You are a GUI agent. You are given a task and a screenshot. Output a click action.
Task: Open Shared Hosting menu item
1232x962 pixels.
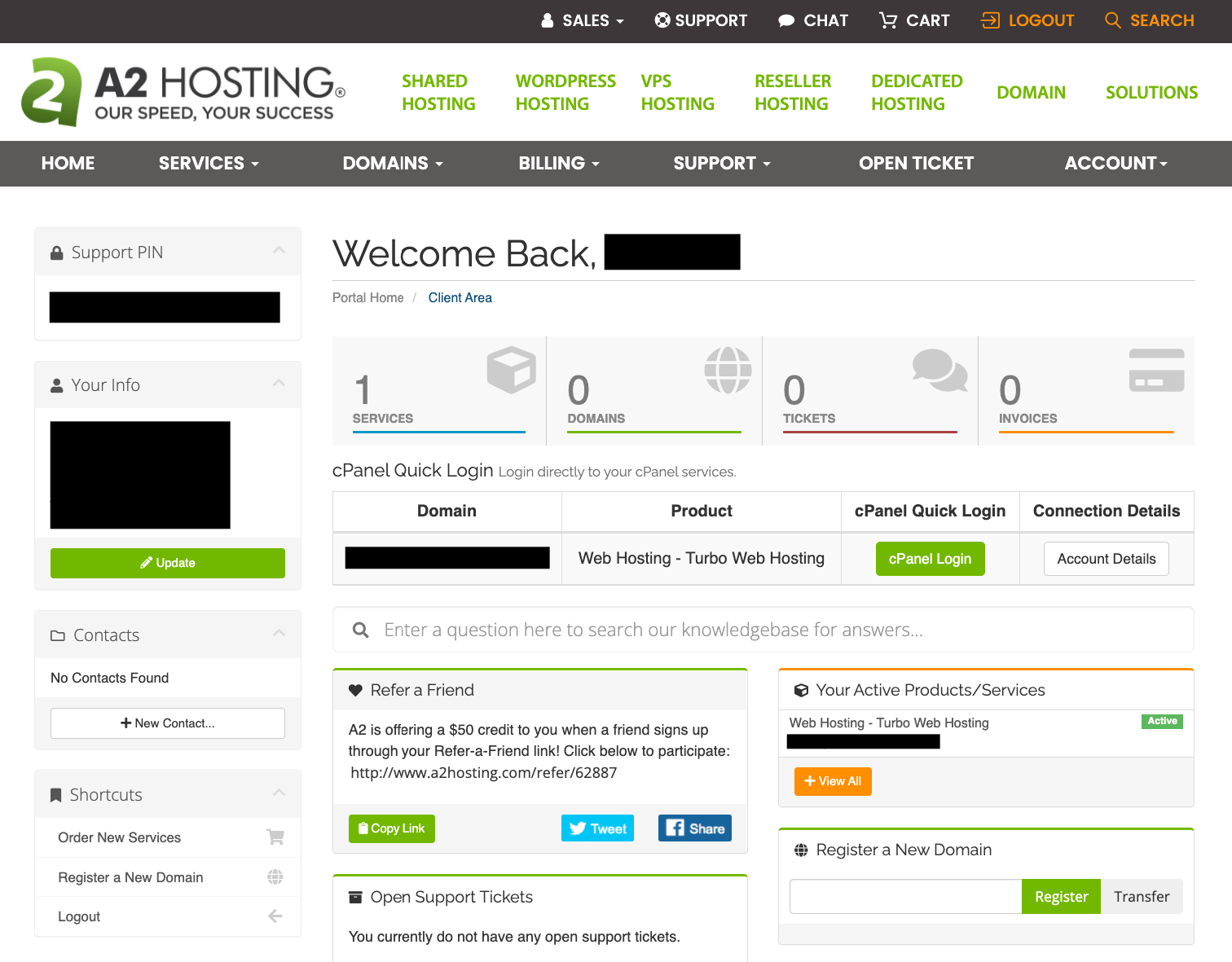point(438,92)
